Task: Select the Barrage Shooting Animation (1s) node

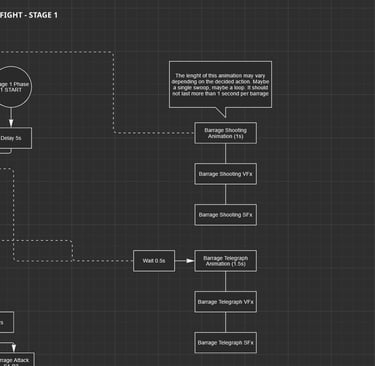Action: click(225, 133)
